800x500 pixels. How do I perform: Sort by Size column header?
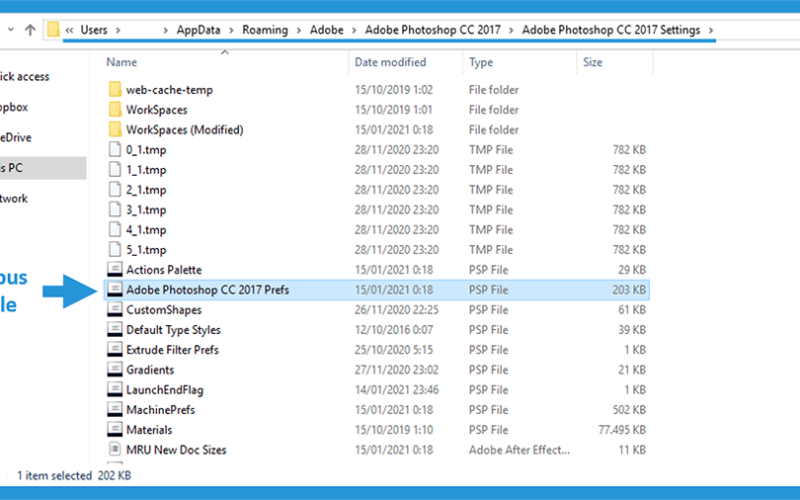(x=593, y=62)
